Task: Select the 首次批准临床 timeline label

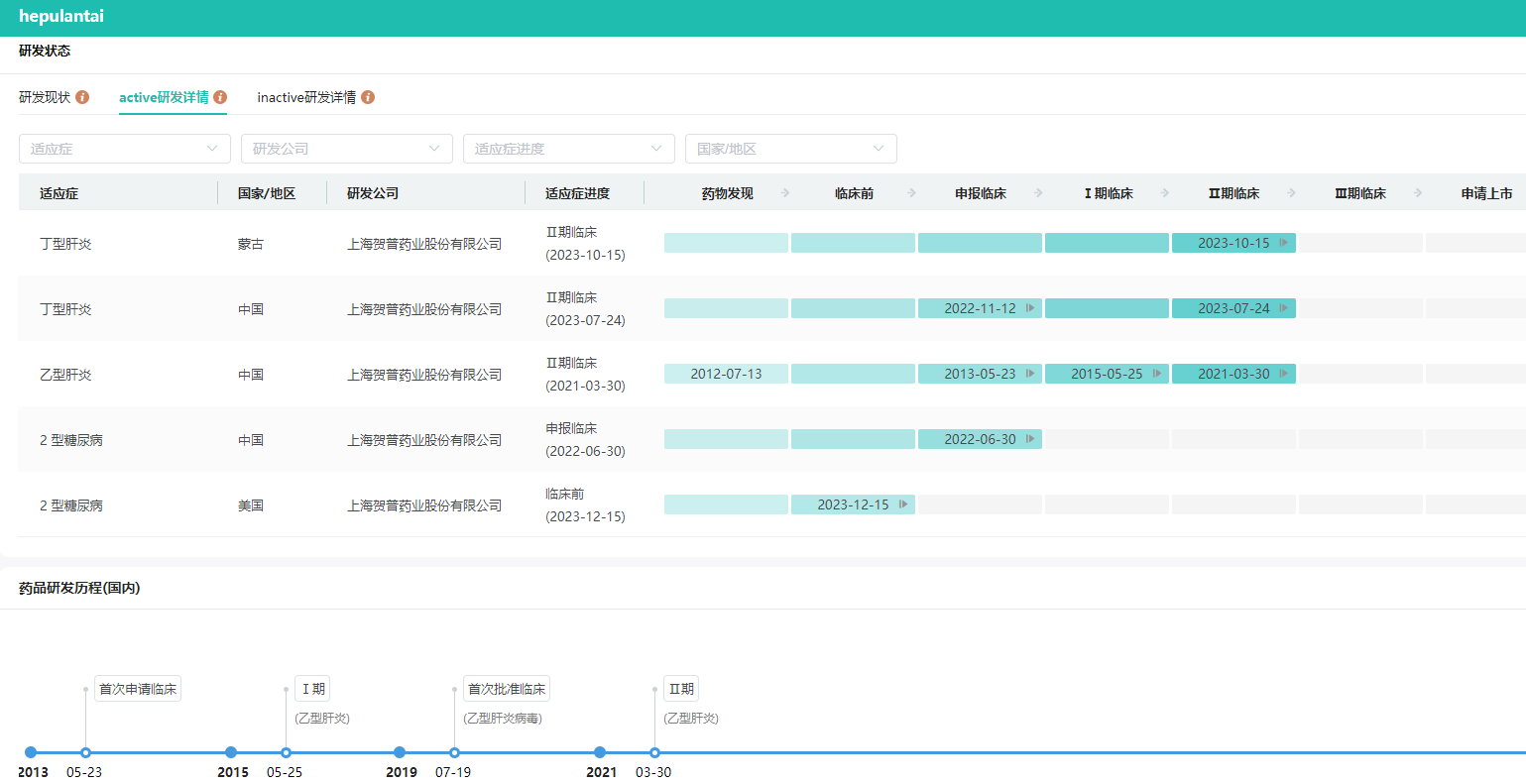Action: pos(507,689)
